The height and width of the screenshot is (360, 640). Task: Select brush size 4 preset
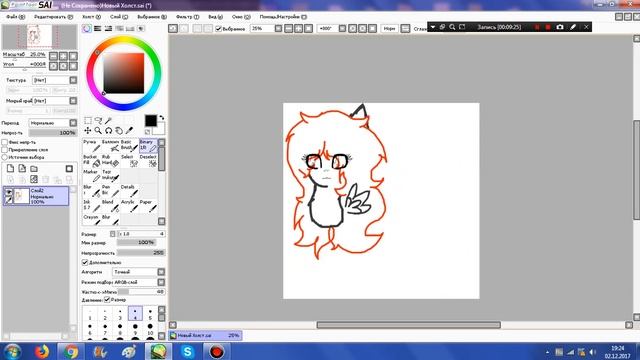tap(135, 313)
